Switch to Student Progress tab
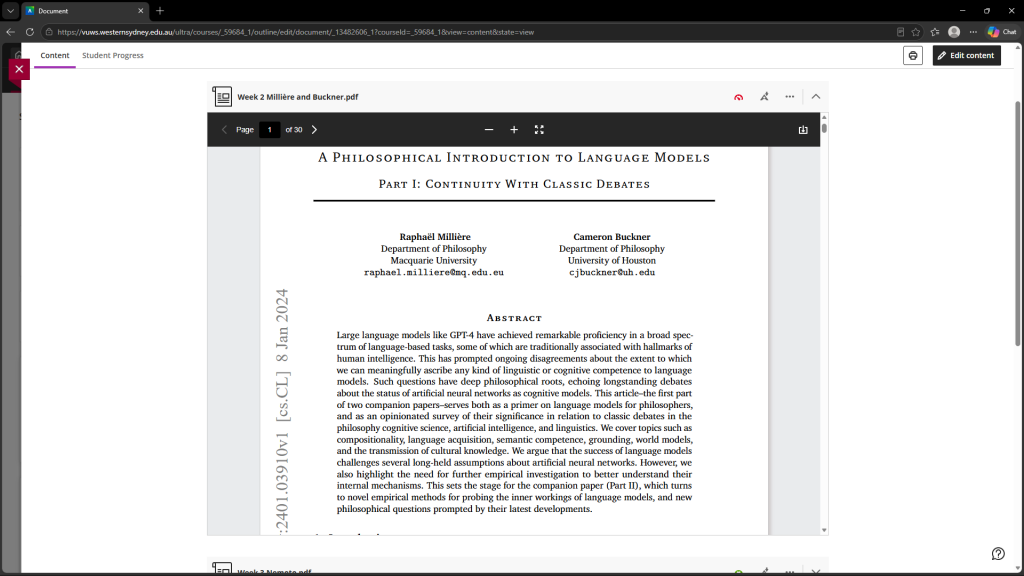The width and height of the screenshot is (1024, 576). coord(112,56)
